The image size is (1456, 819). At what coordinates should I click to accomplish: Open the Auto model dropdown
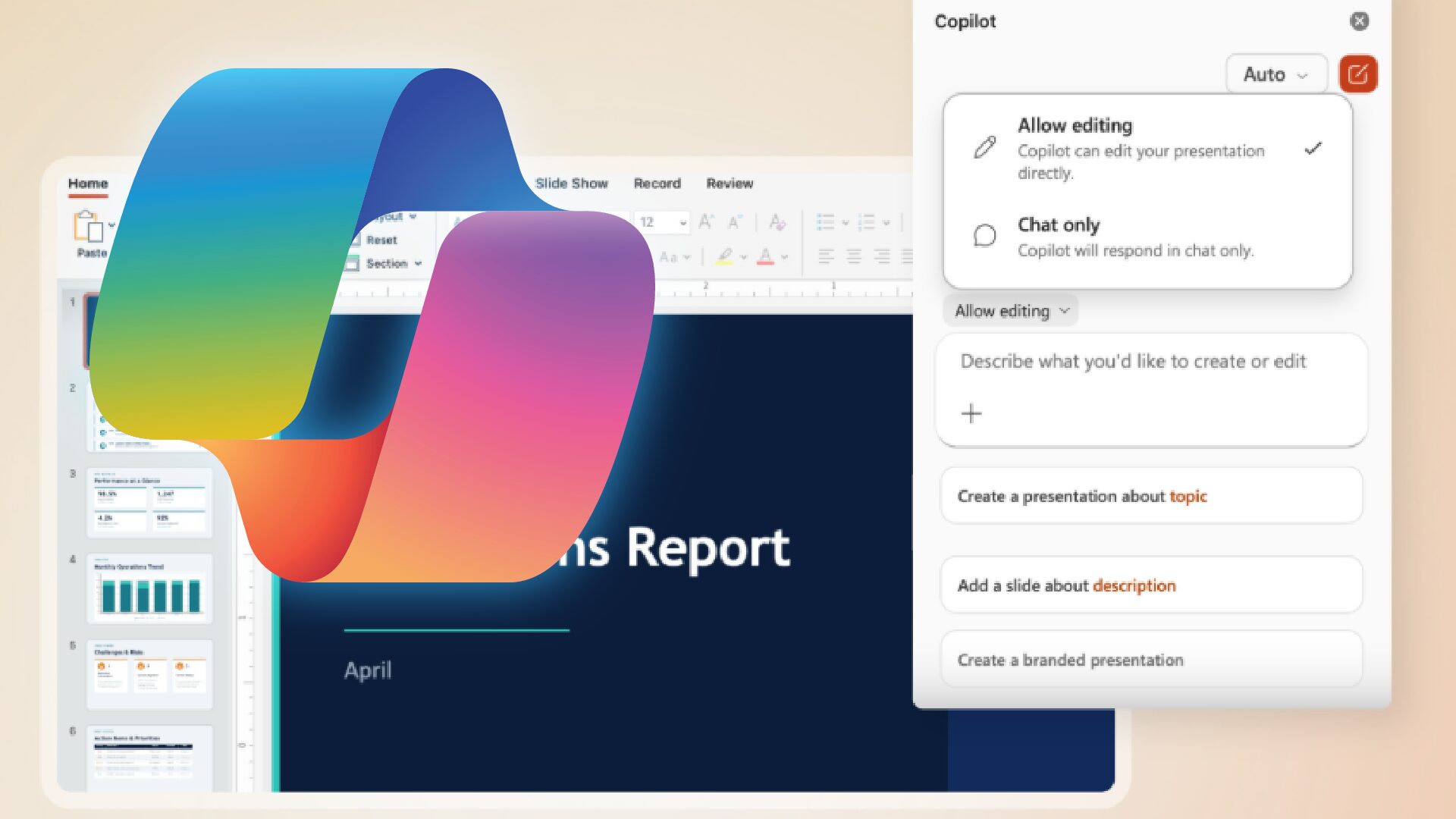coord(1276,74)
